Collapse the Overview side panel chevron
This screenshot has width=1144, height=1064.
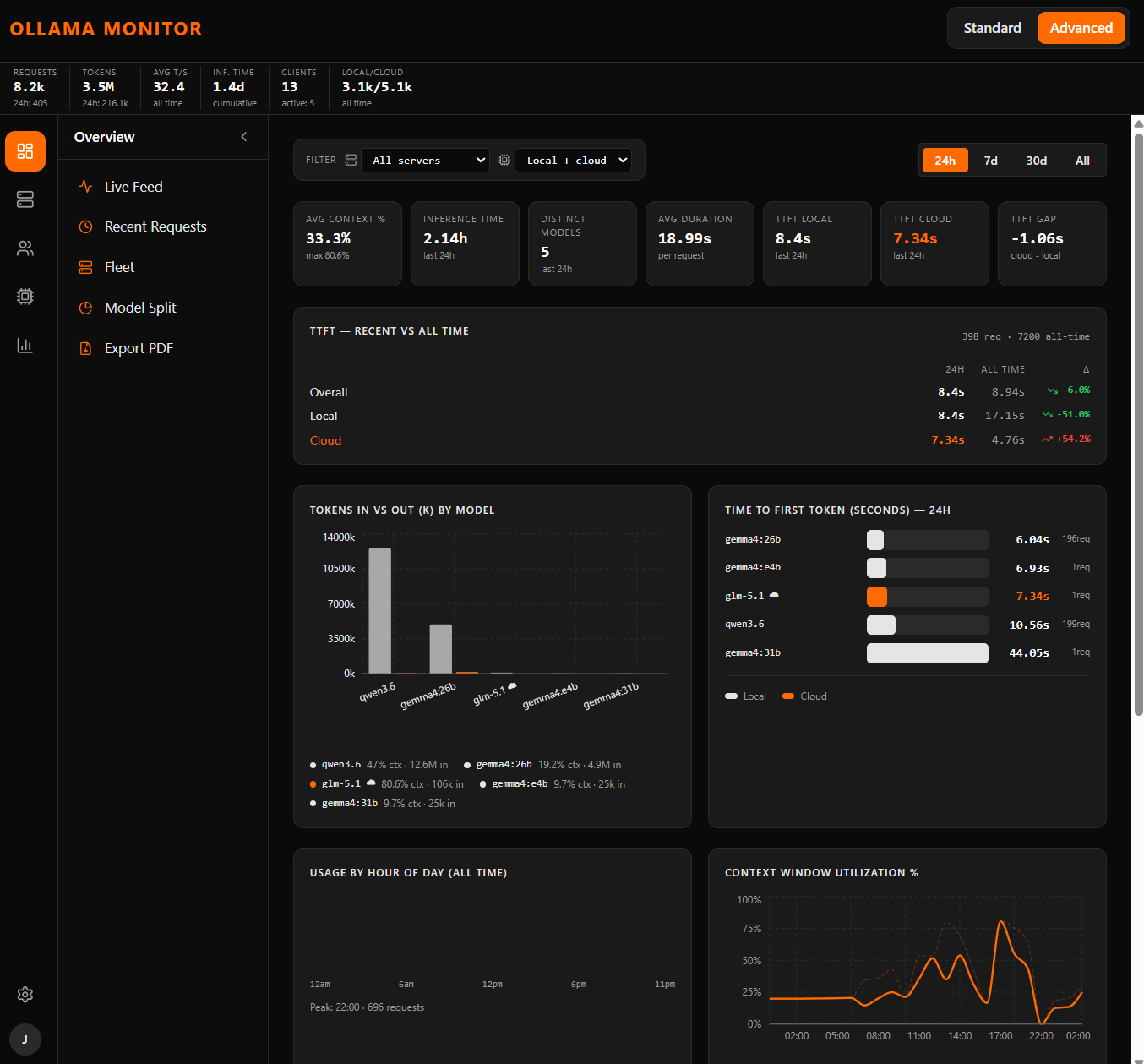coord(244,137)
